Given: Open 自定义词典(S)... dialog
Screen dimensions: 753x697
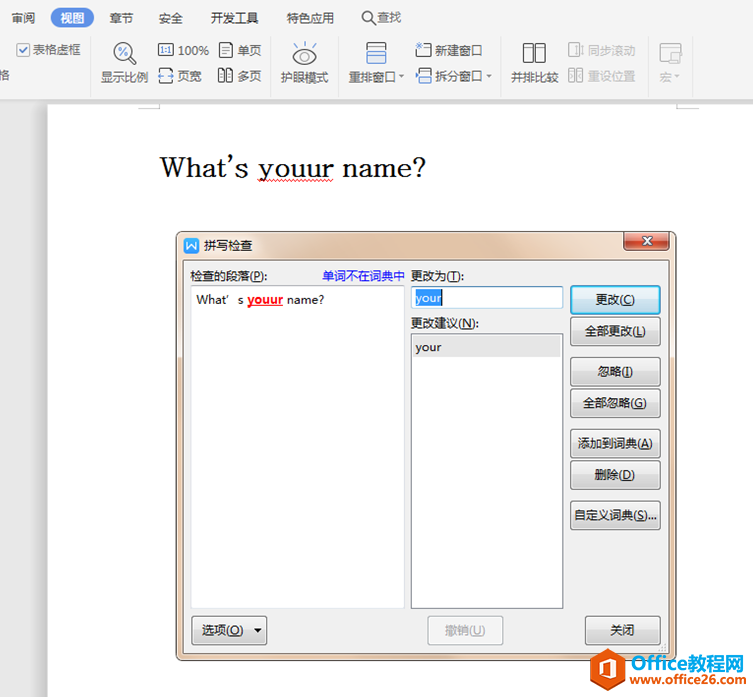Looking at the screenshot, I should coord(615,515).
